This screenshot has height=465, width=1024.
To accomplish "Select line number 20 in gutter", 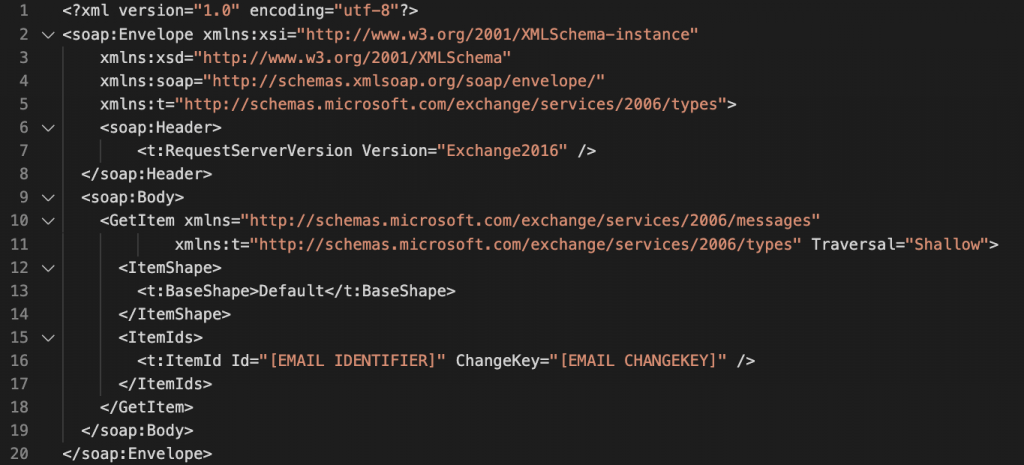I will (x=19, y=454).
